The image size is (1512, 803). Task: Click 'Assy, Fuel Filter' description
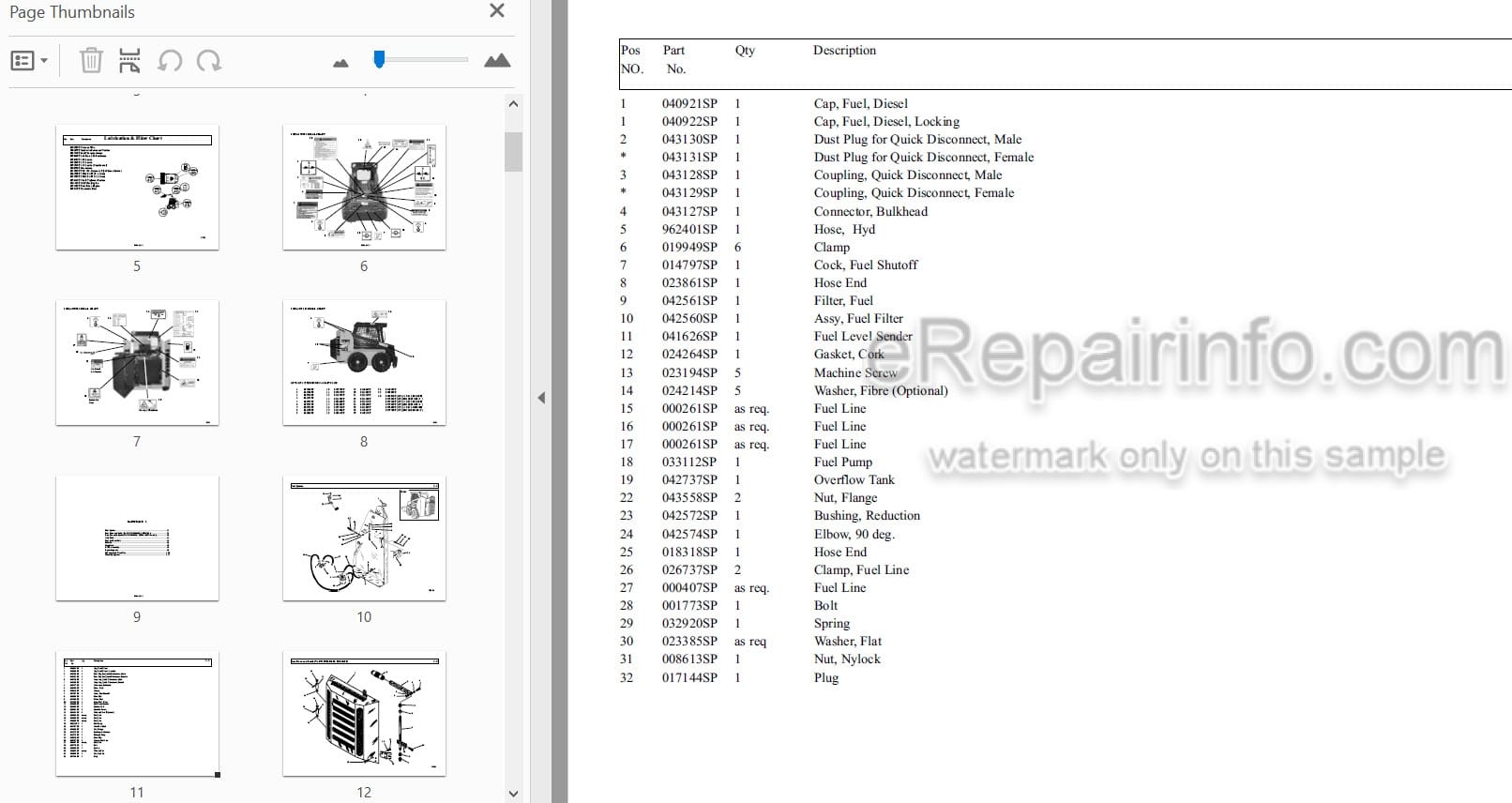click(858, 319)
